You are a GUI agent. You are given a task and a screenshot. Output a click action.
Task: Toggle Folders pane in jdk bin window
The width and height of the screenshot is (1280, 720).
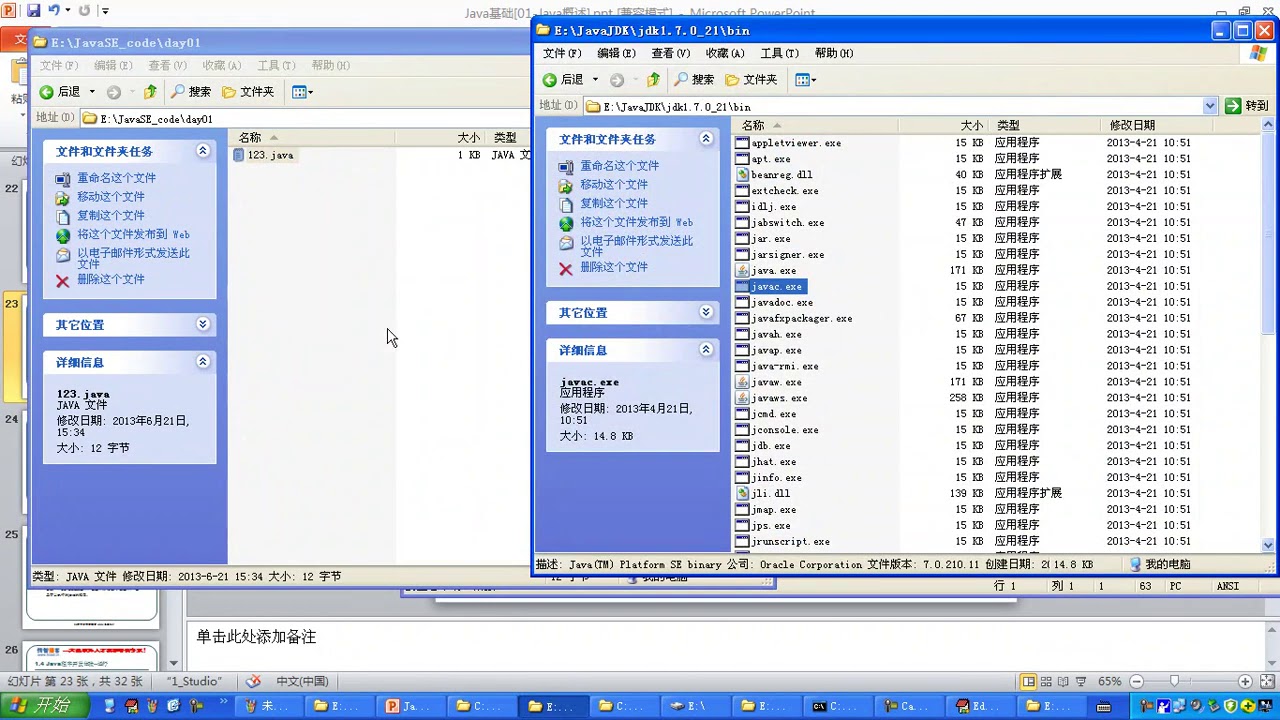[x=751, y=80]
